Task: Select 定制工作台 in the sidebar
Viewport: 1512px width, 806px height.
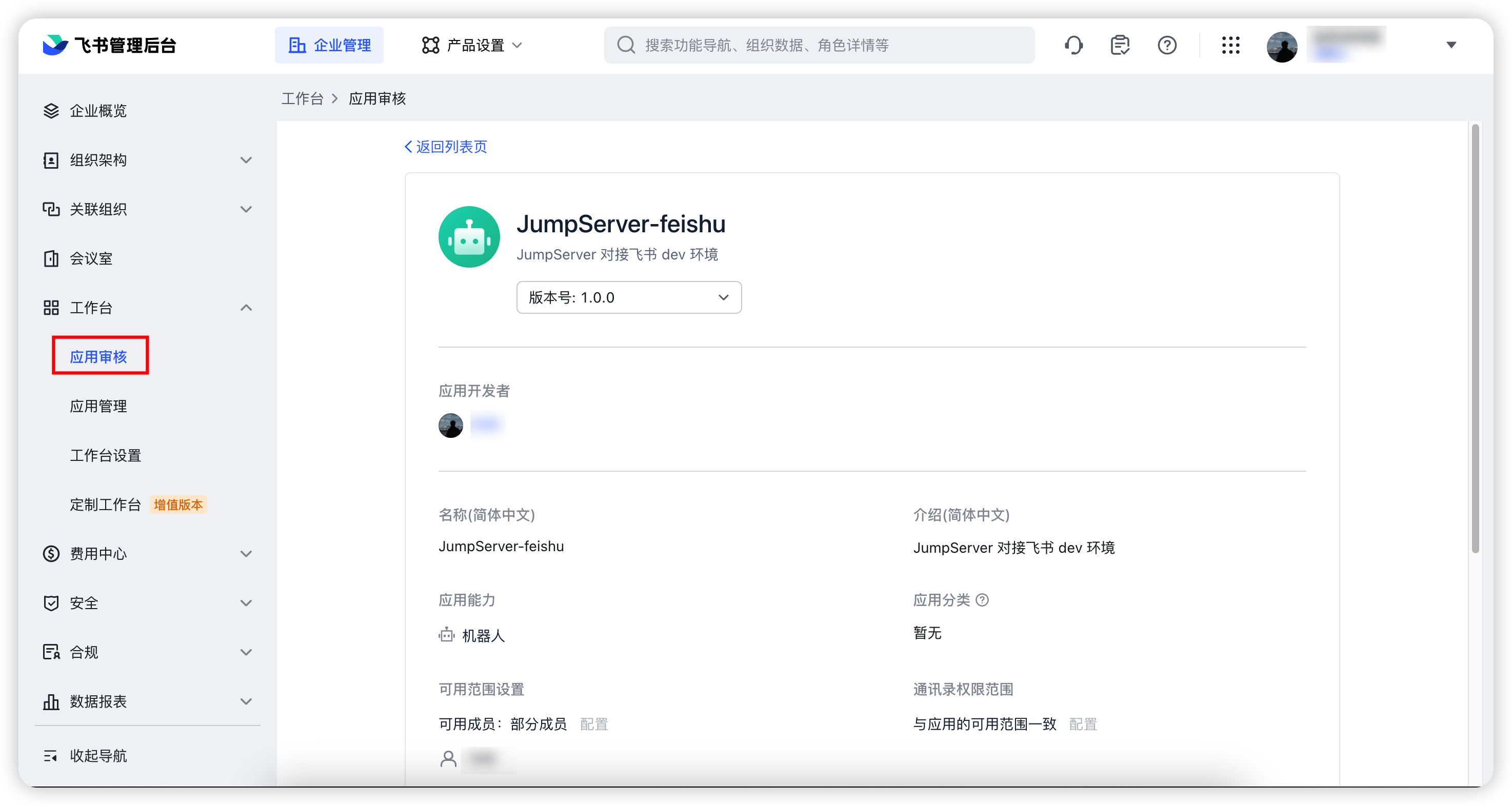Action: (106, 505)
